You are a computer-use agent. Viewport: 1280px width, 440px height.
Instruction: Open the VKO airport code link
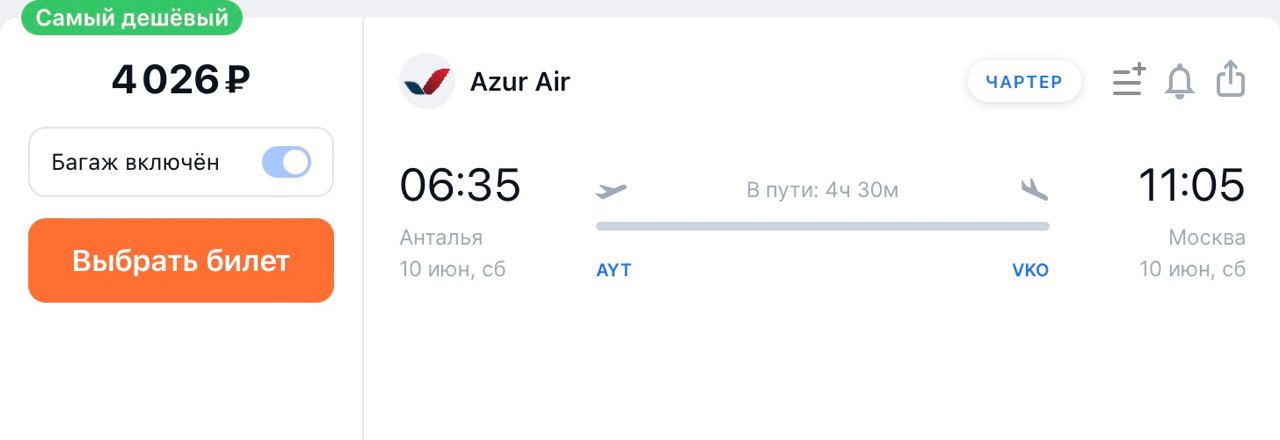tap(1030, 270)
